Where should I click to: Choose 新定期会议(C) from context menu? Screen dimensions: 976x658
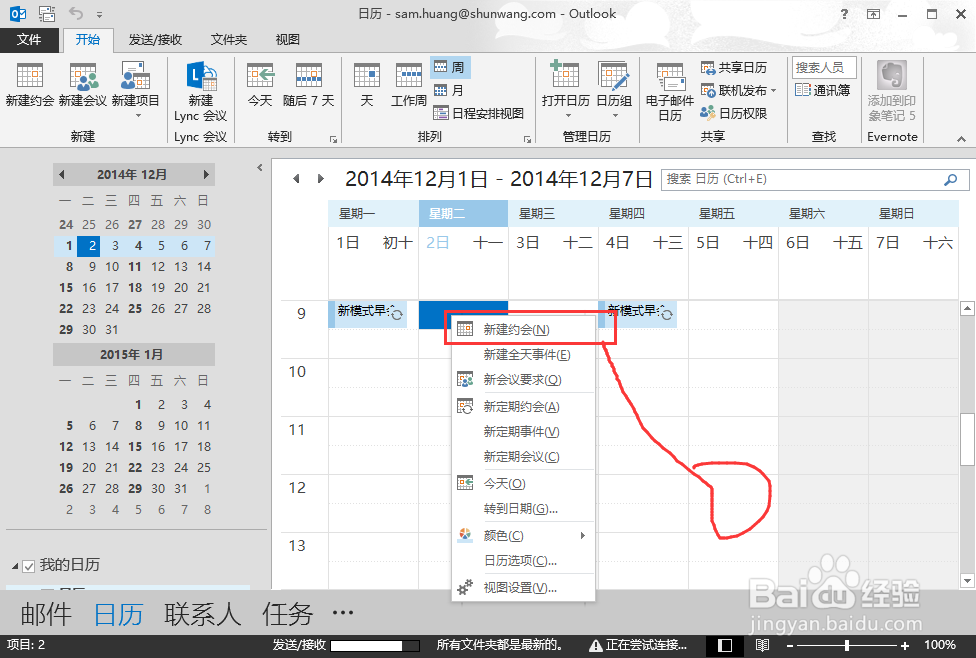point(523,457)
